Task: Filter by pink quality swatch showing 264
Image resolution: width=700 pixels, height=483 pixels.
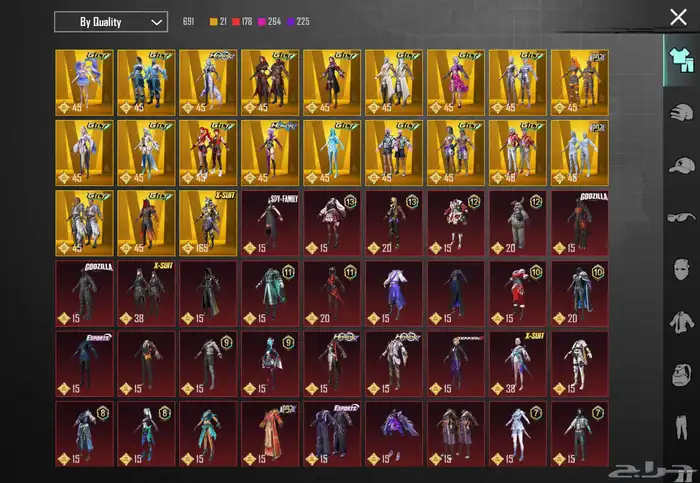Action: 268,22
